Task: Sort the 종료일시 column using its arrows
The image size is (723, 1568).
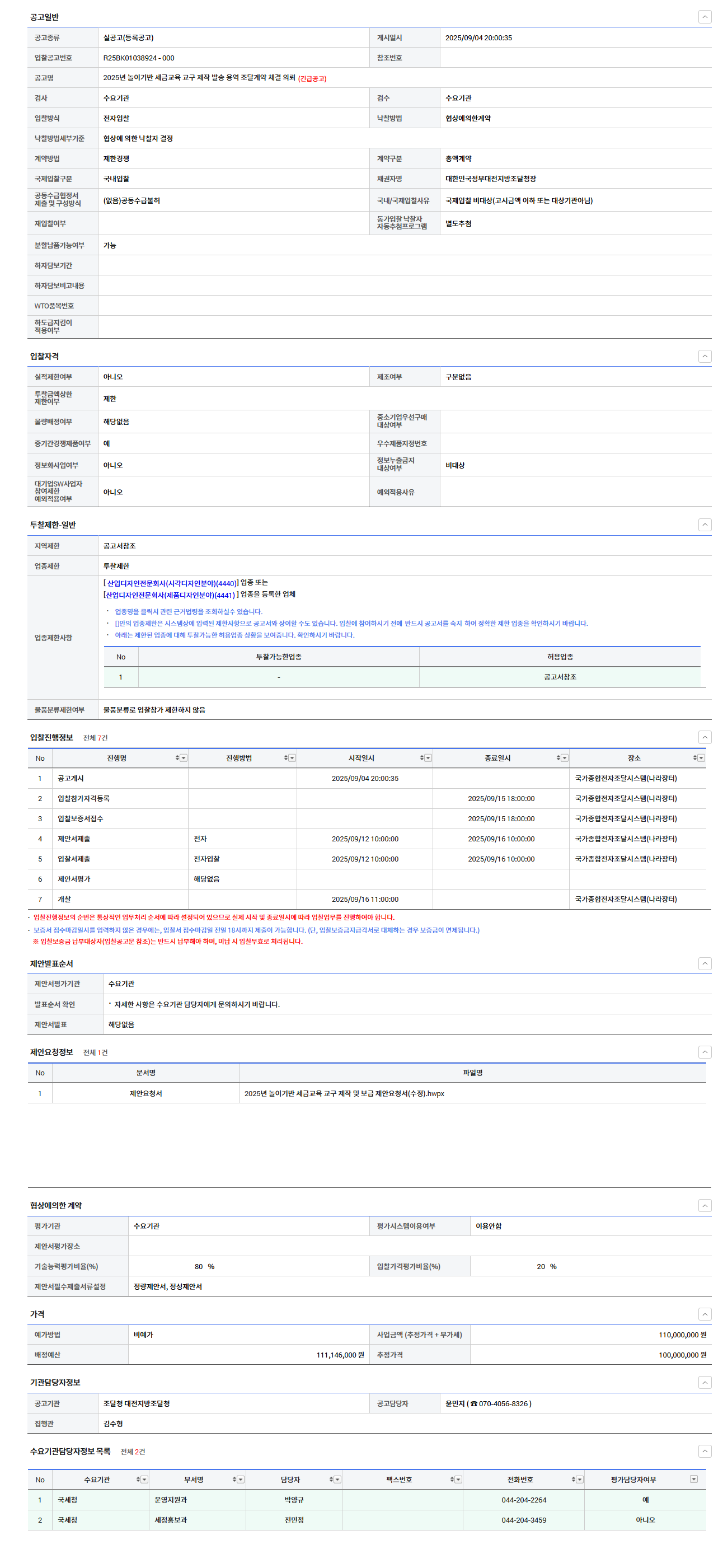Action: tap(558, 758)
